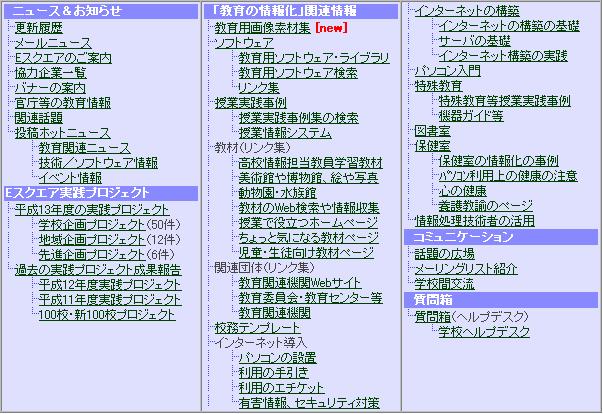Open 授業情報システム link
This screenshot has width=603, height=414.
pos(285,132)
